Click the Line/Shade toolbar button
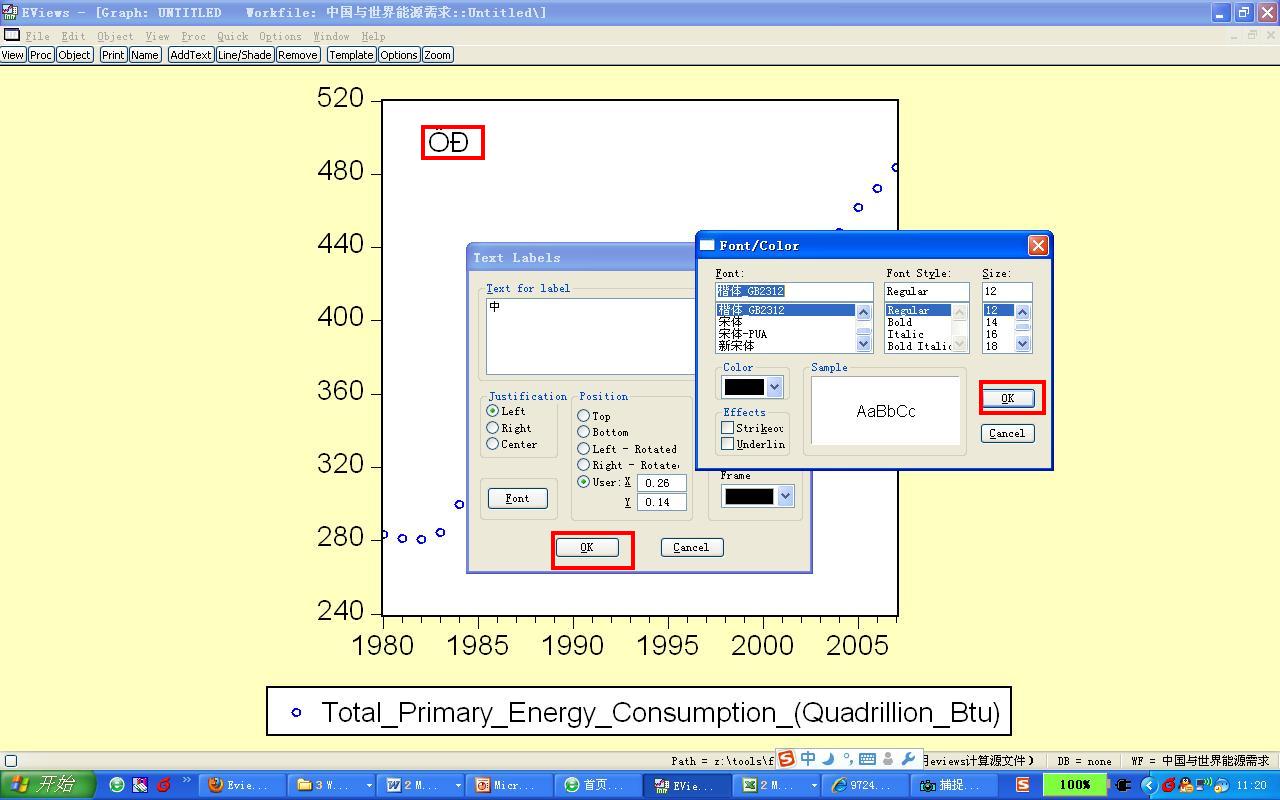Image resolution: width=1280 pixels, height=800 pixels. tap(245, 55)
